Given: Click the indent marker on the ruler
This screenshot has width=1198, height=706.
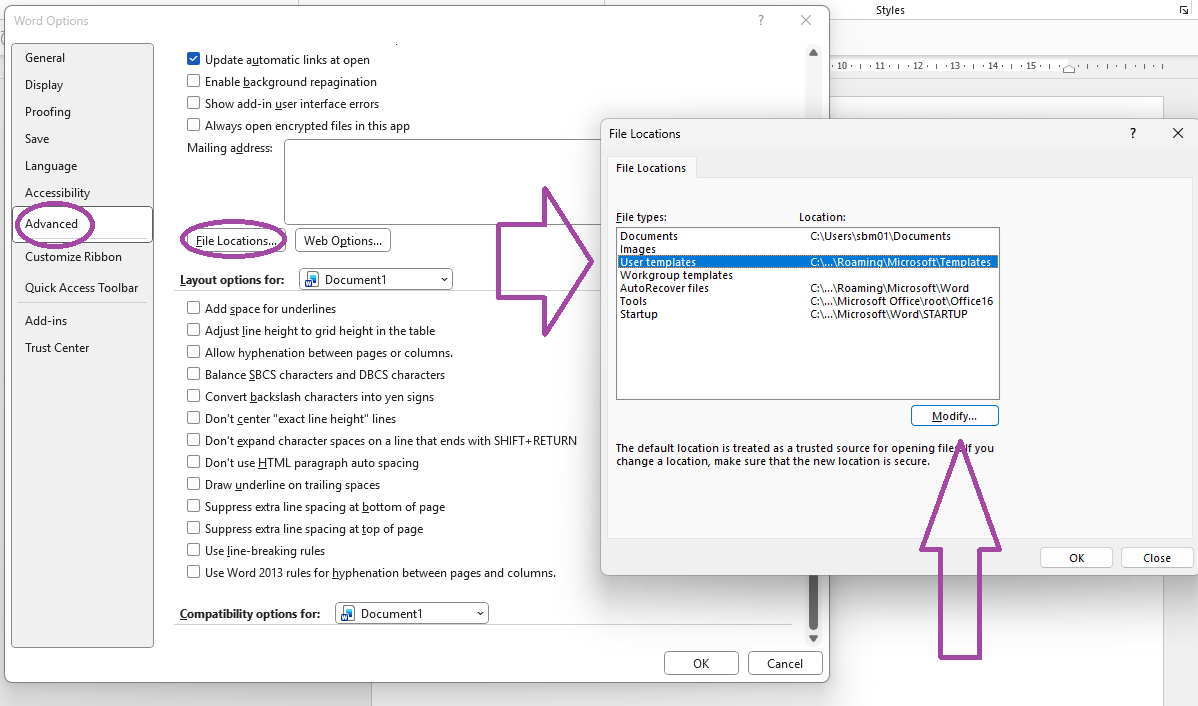Looking at the screenshot, I should [x=1068, y=68].
